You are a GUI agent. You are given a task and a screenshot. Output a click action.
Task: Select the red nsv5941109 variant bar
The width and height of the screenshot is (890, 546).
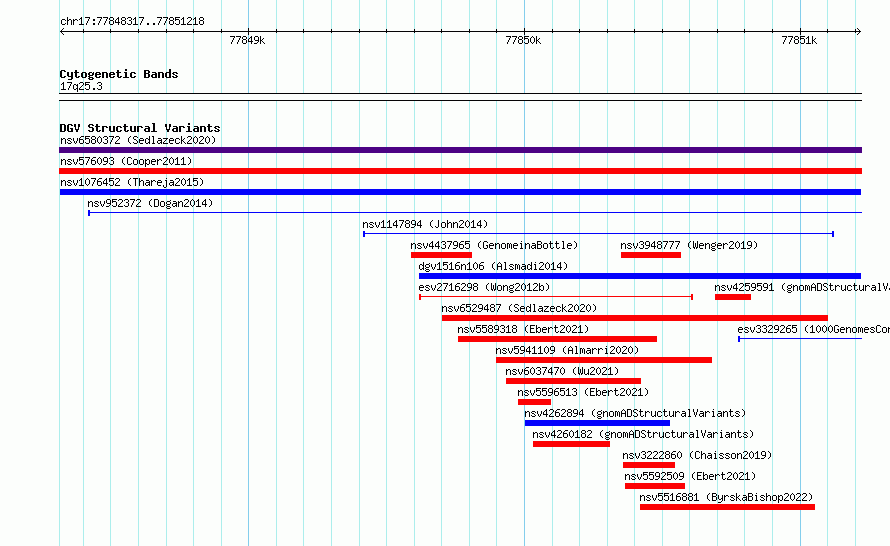(604, 360)
